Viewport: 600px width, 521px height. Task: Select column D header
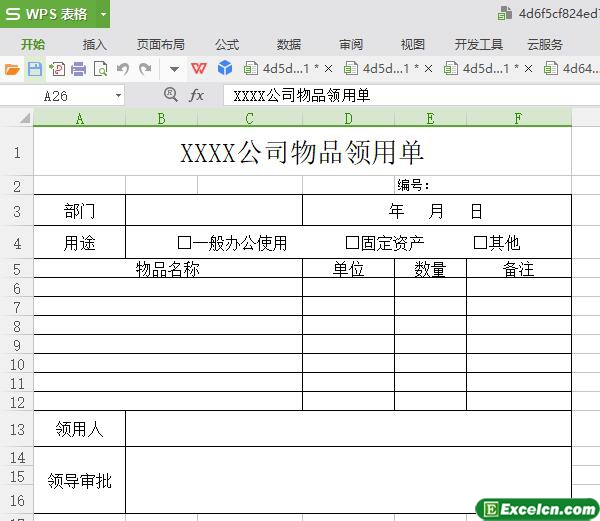(348, 119)
